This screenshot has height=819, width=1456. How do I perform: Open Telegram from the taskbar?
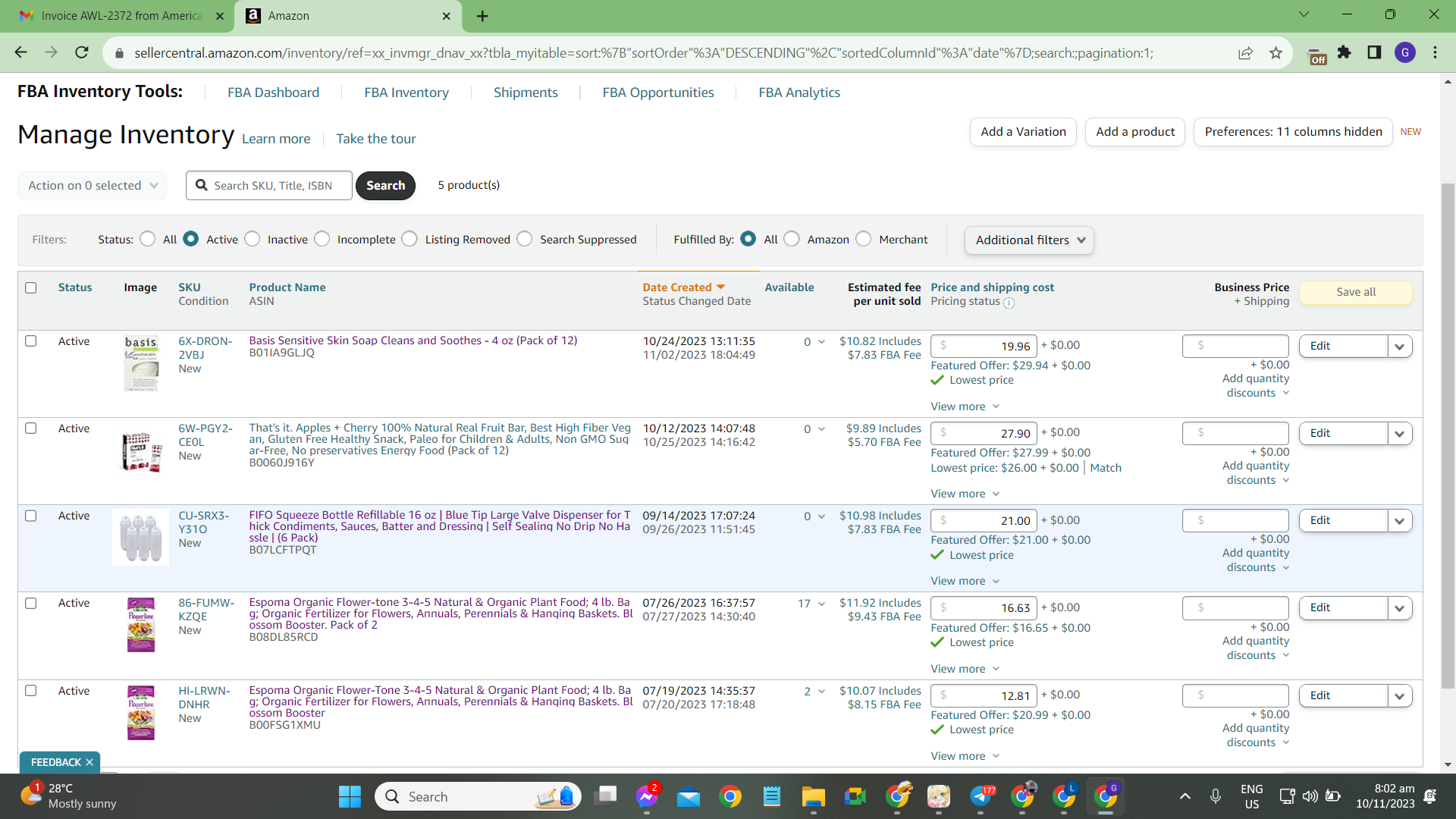[980, 796]
